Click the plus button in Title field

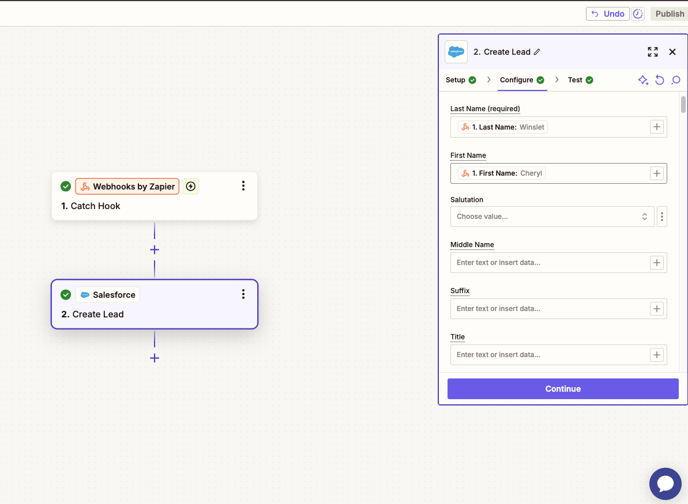tap(657, 355)
